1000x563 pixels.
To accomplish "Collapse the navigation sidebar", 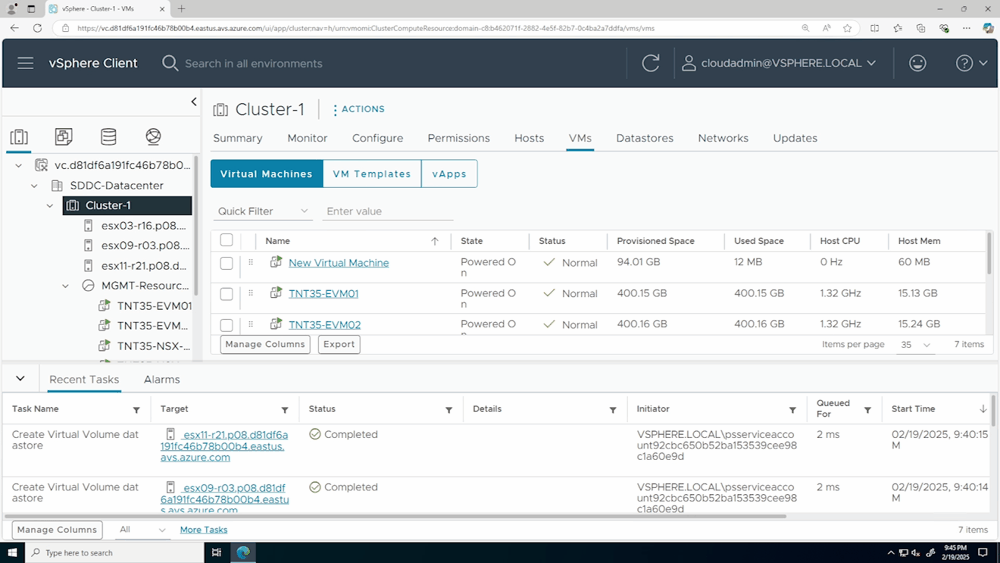I will pyautogui.click(x=194, y=101).
